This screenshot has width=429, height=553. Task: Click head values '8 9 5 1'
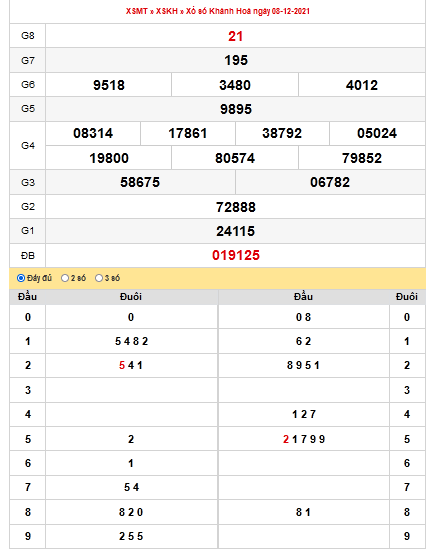303,365
